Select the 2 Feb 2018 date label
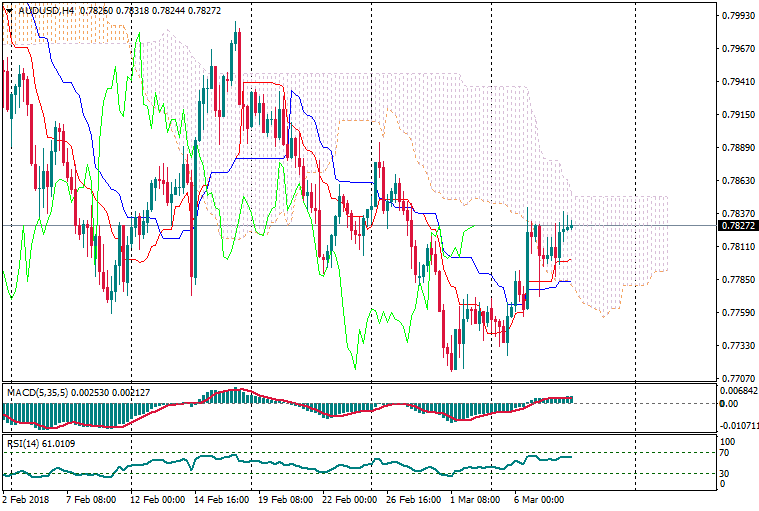The width and height of the screenshot is (759, 511). (25, 498)
